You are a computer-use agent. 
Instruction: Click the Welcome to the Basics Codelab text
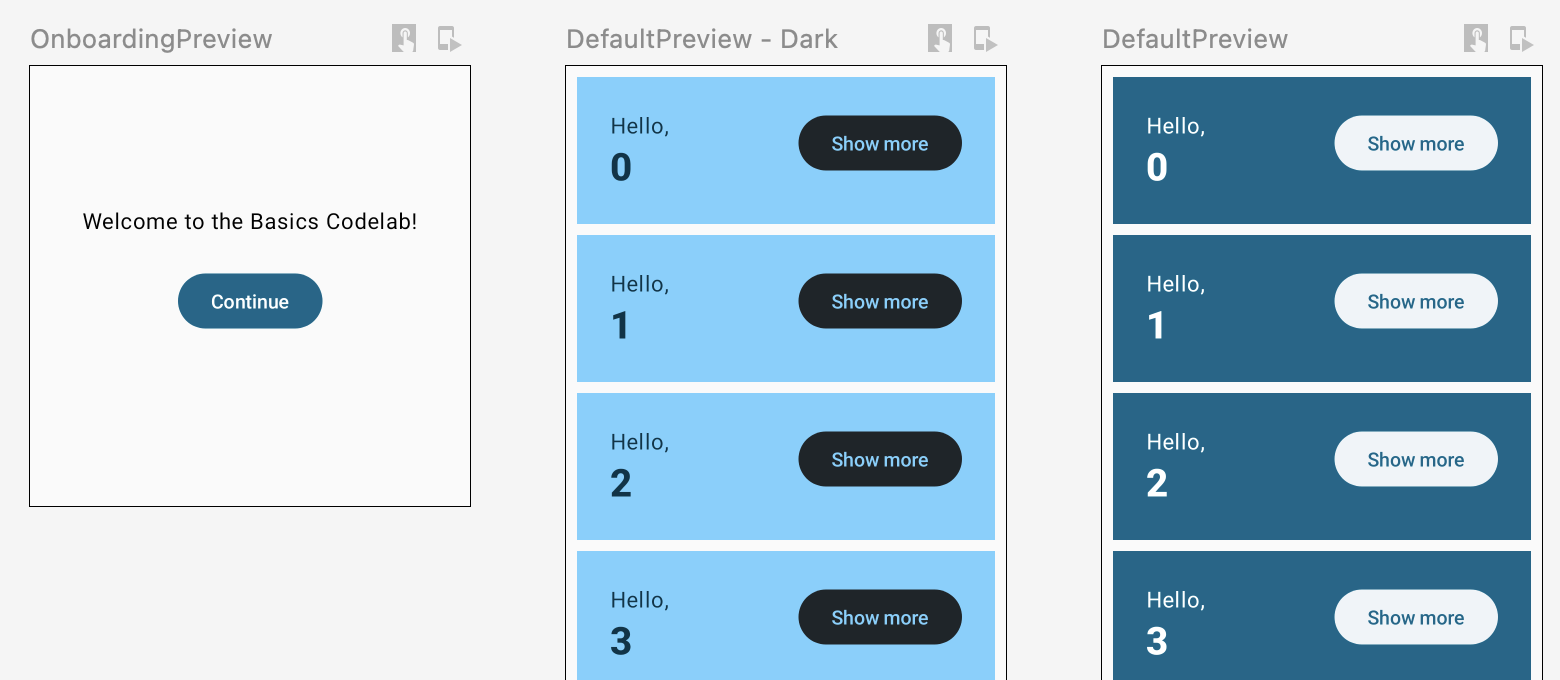pyautogui.click(x=250, y=222)
